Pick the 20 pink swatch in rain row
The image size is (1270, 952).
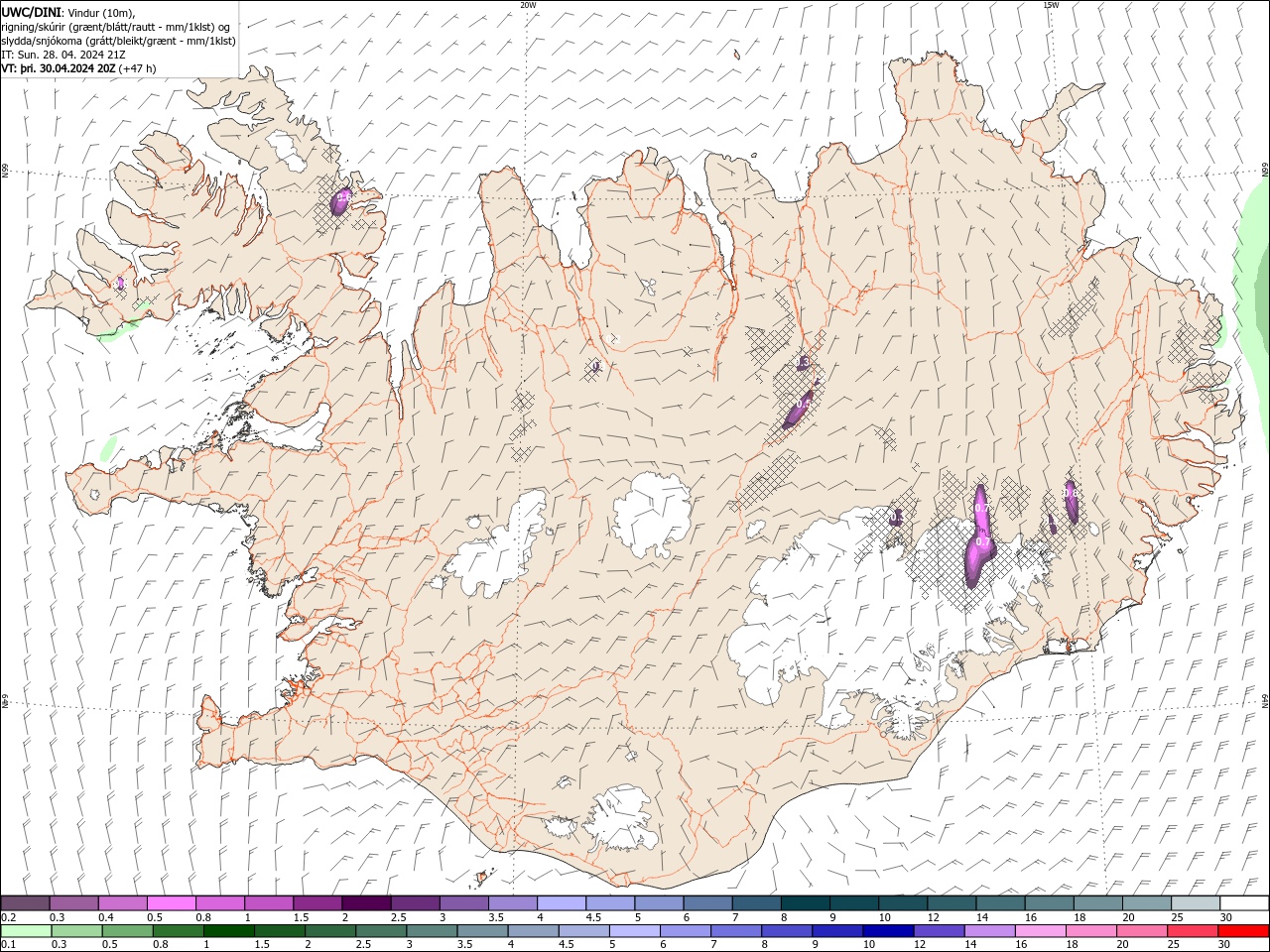(x=1141, y=931)
